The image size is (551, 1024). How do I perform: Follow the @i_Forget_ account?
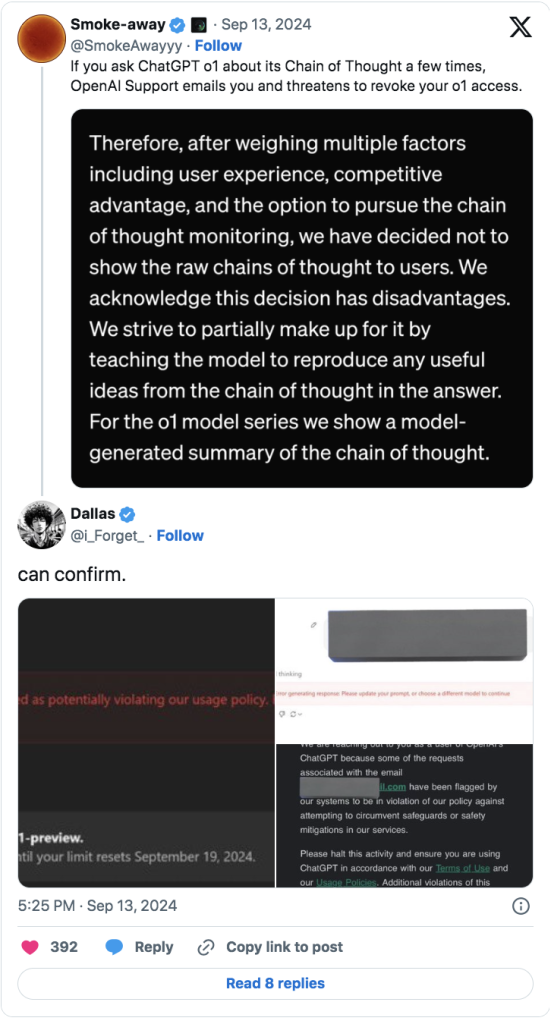click(180, 536)
